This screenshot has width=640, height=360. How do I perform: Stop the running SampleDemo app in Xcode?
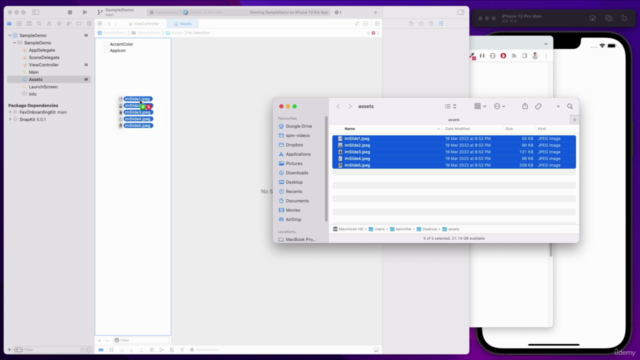[70, 12]
